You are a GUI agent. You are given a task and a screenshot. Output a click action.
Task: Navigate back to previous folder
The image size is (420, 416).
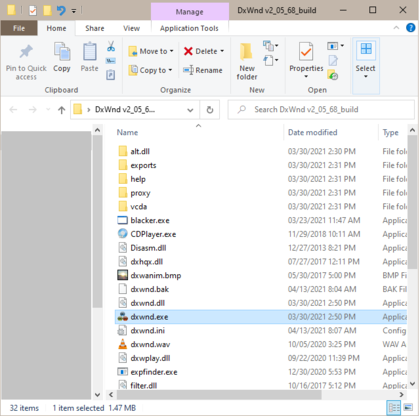(13, 110)
